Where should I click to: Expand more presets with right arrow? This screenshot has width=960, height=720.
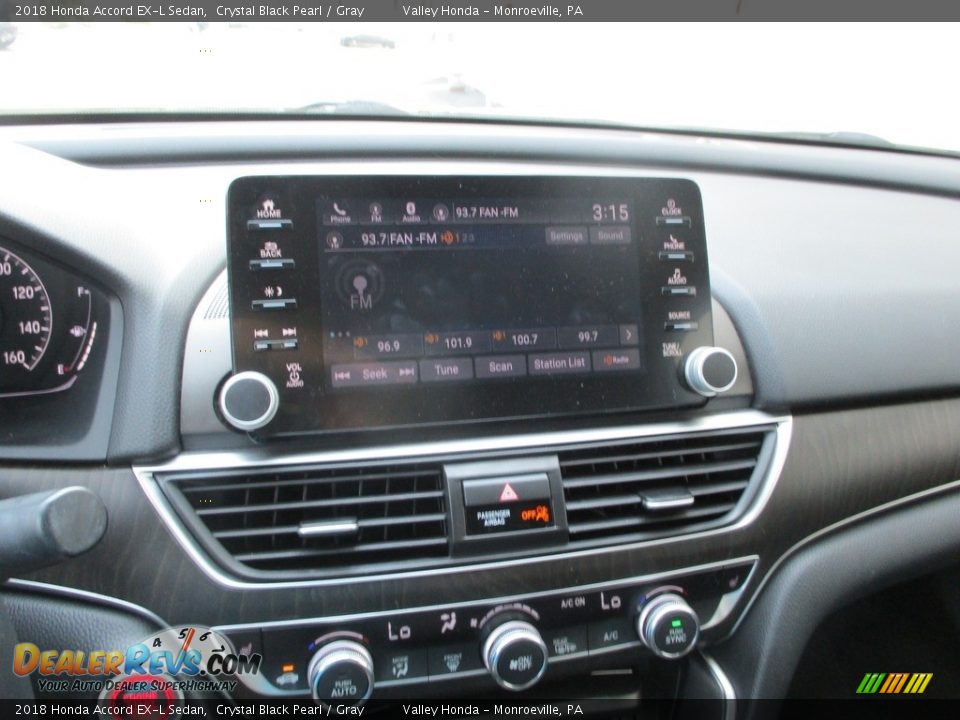[628, 335]
